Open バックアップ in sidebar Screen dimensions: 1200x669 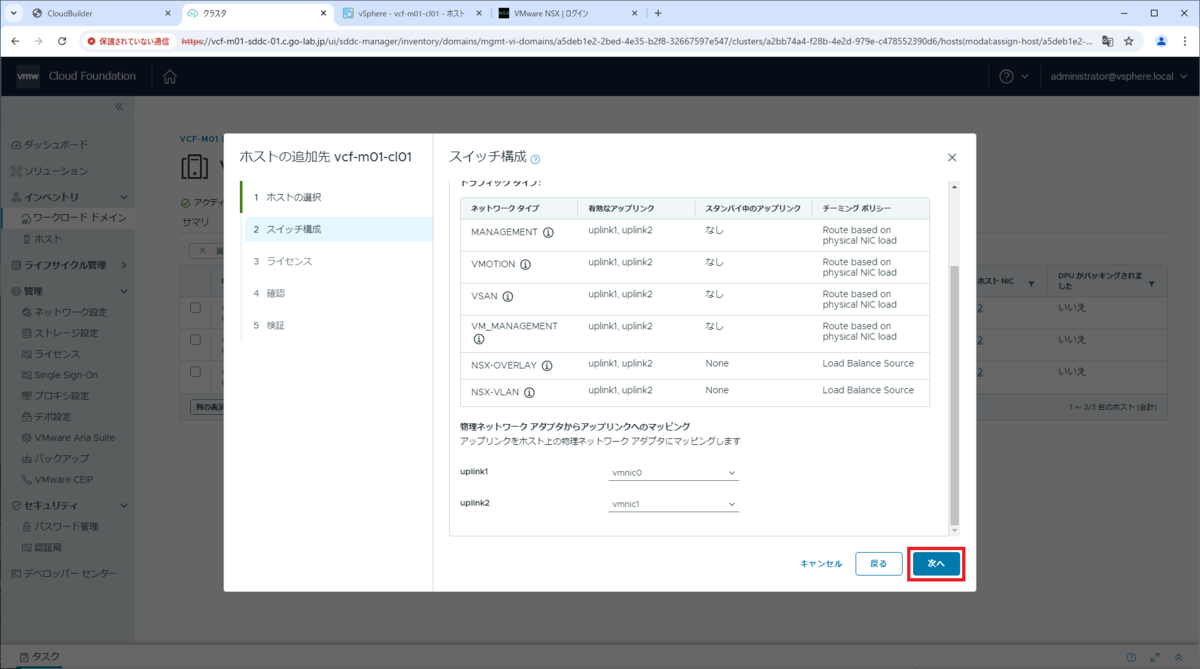[62, 459]
